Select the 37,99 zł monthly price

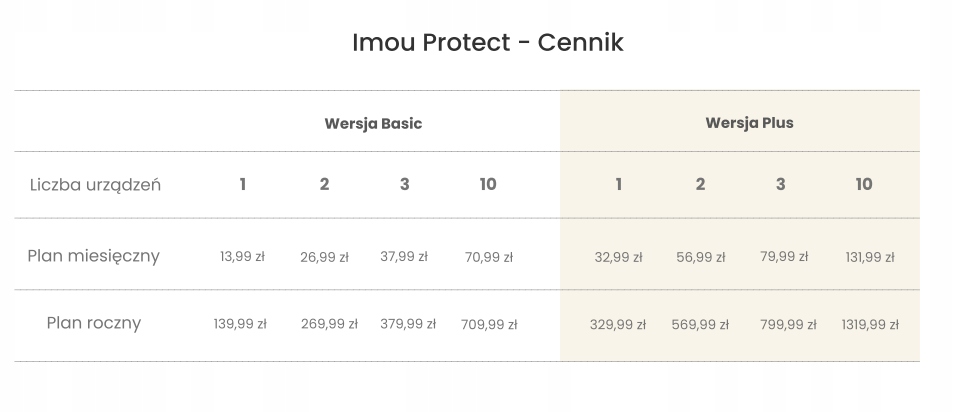[404, 257]
